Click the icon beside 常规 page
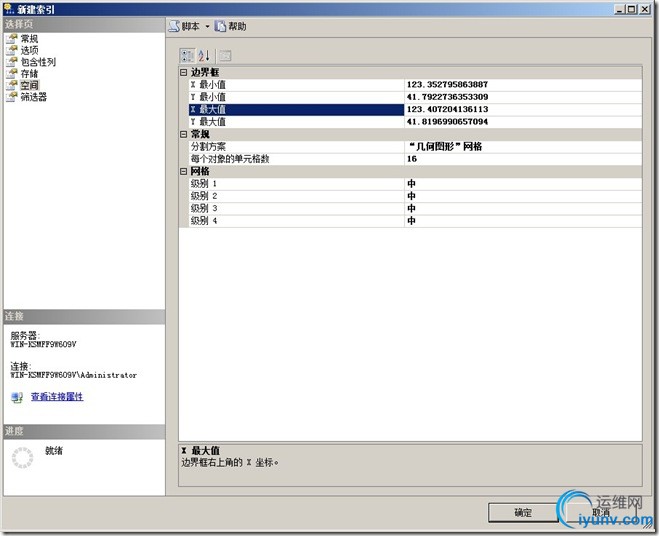This screenshot has height=536, width=659. (x=12, y=39)
